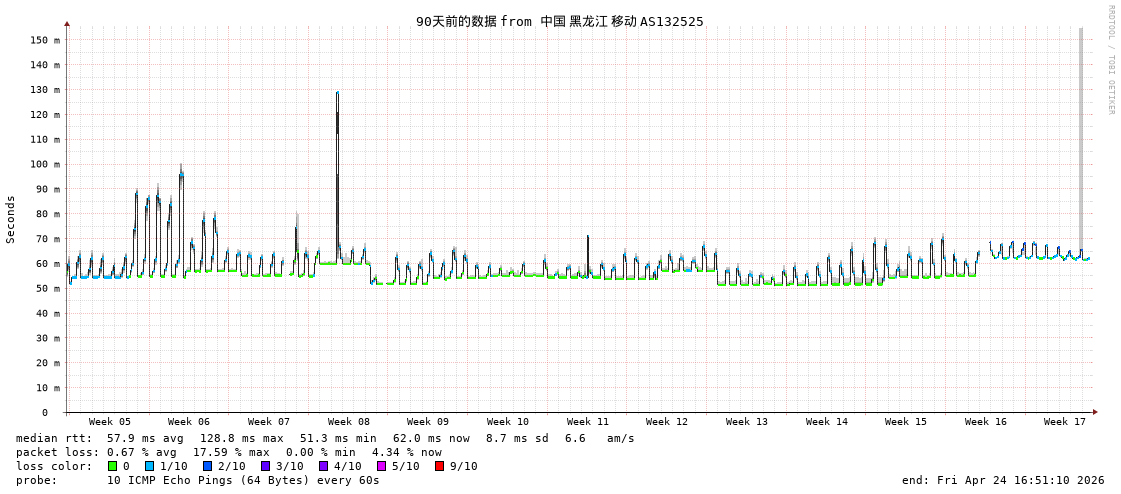Click the Week 17 axis label
The width and height of the screenshot is (1121, 494).
tap(1065, 422)
